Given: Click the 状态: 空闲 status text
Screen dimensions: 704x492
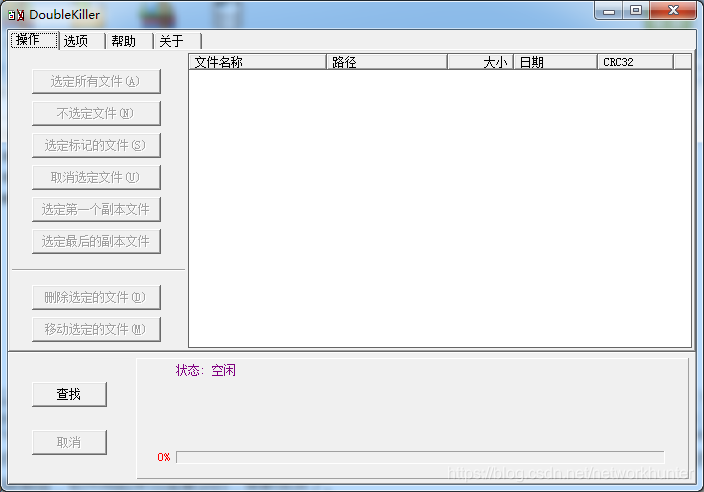Looking at the screenshot, I should point(206,370).
